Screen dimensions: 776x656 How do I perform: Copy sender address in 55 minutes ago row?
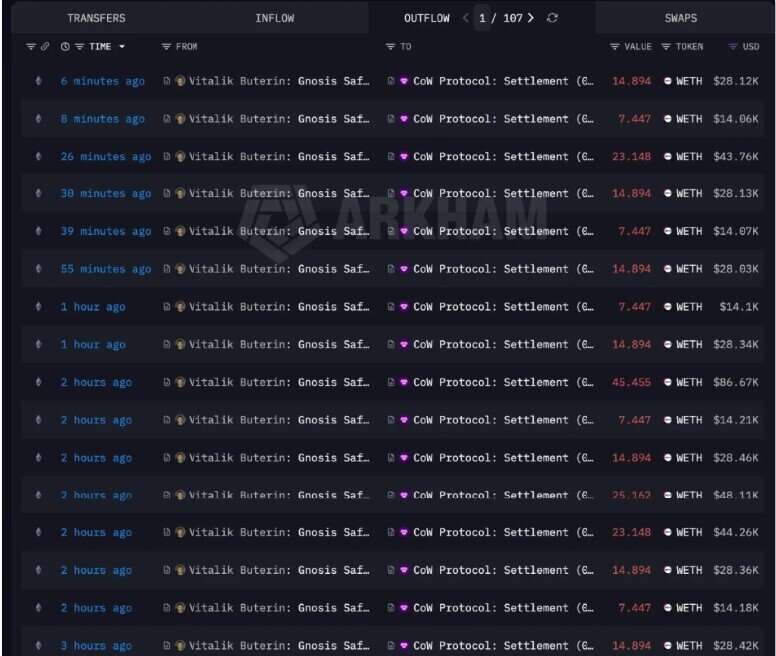(167, 269)
